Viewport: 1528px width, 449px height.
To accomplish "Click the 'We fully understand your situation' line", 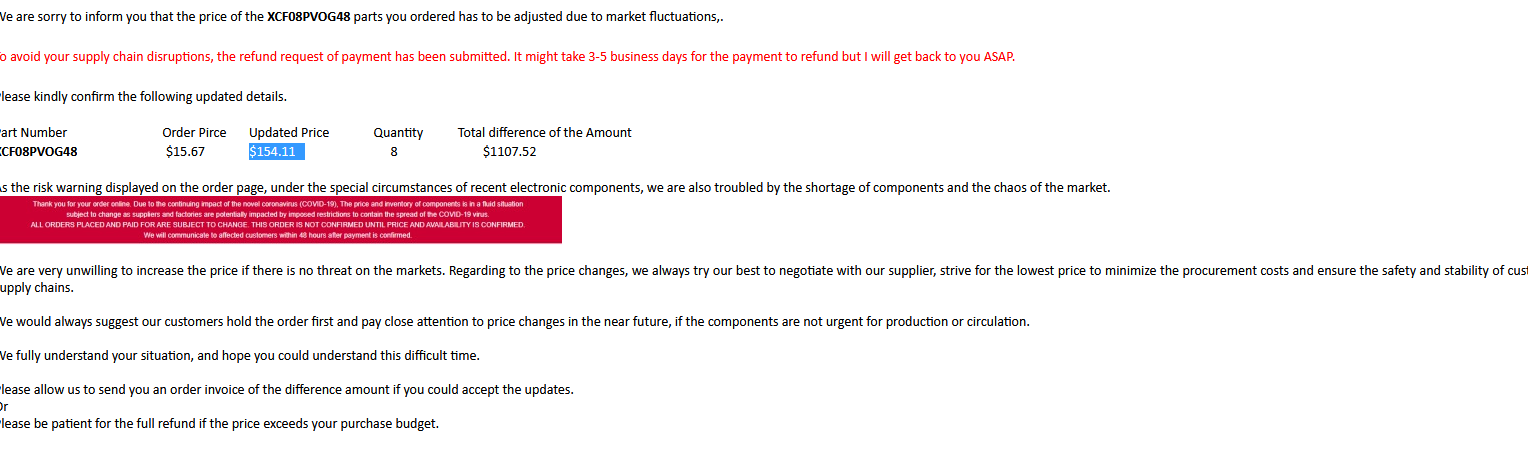I will [x=239, y=356].
